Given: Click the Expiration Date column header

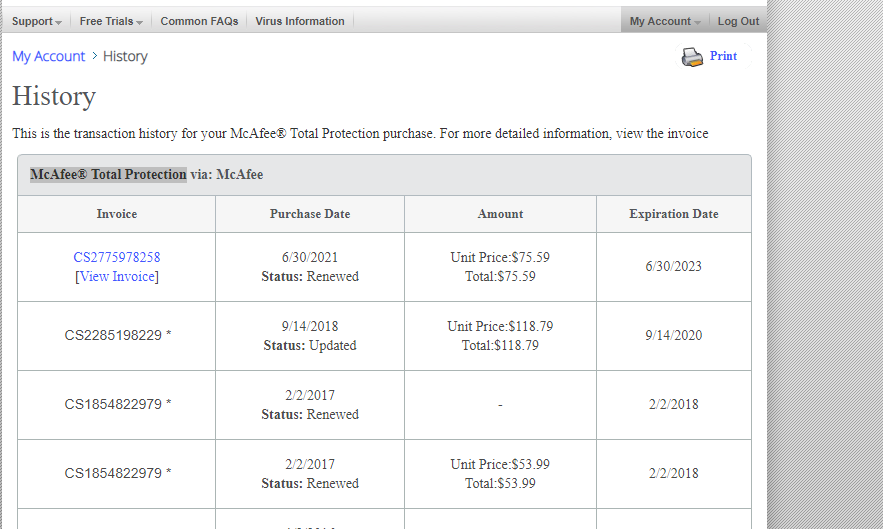Looking at the screenshot, I should point(674,214).
